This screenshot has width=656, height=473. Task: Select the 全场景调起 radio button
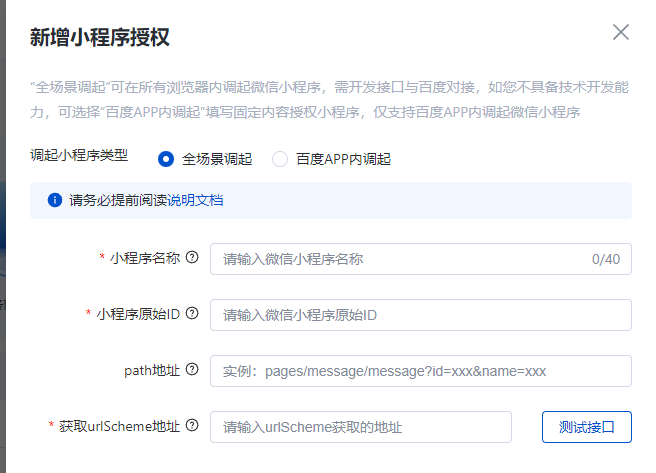[166, 159]
